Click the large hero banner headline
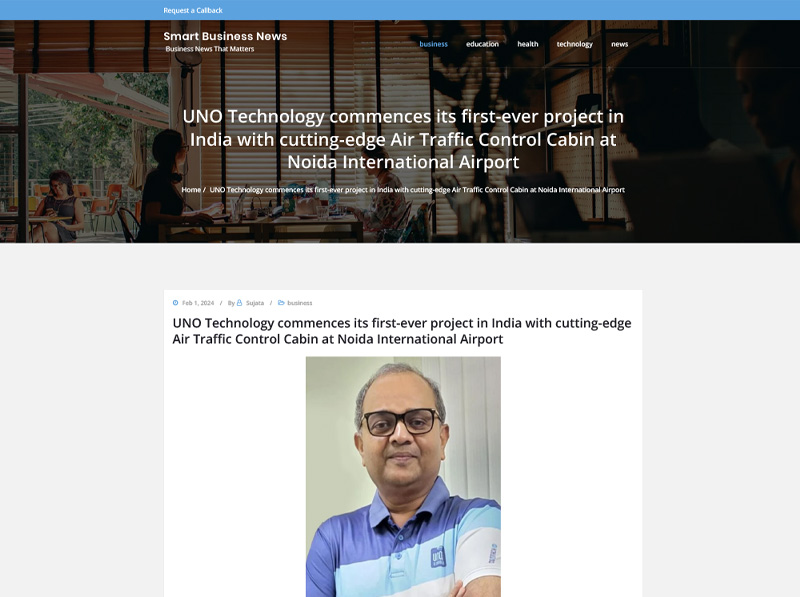800x597 pixels. (403, 139)
